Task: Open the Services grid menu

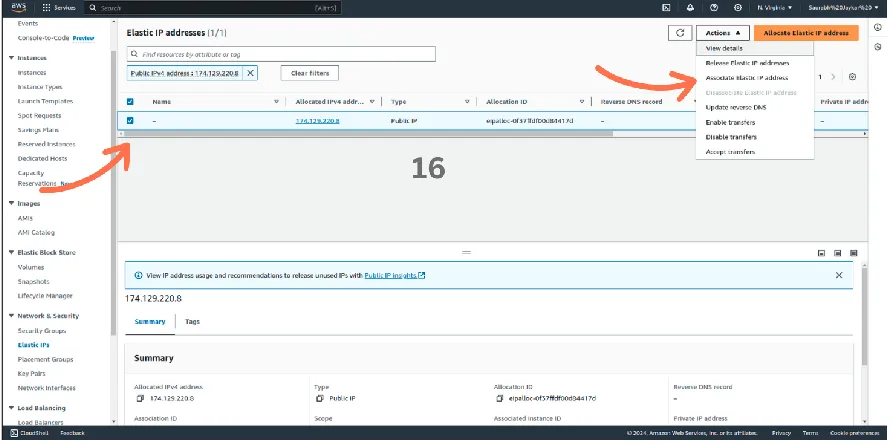Action: [59, 8]
